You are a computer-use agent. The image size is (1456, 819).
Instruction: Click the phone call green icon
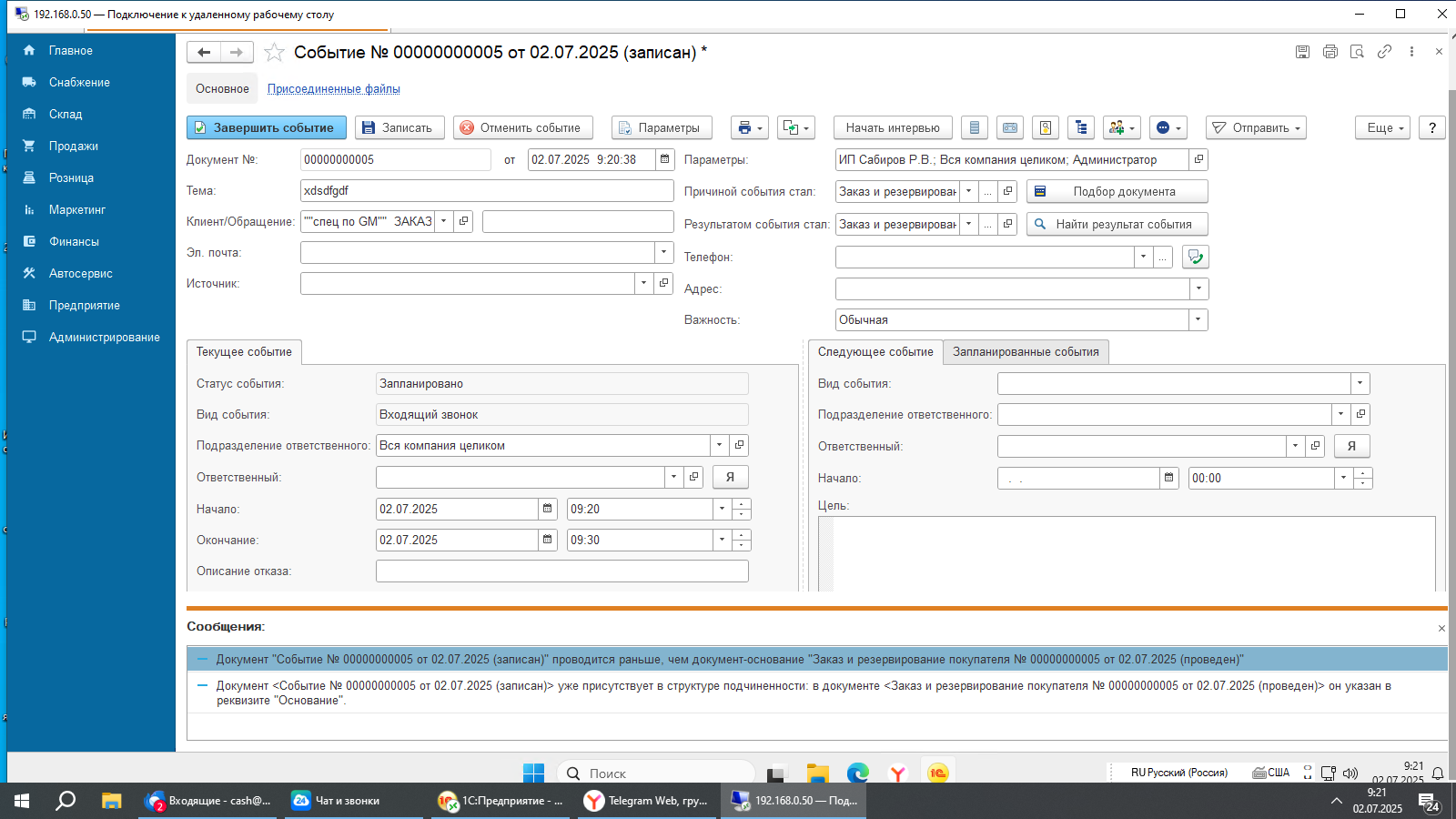[1196, 257]
